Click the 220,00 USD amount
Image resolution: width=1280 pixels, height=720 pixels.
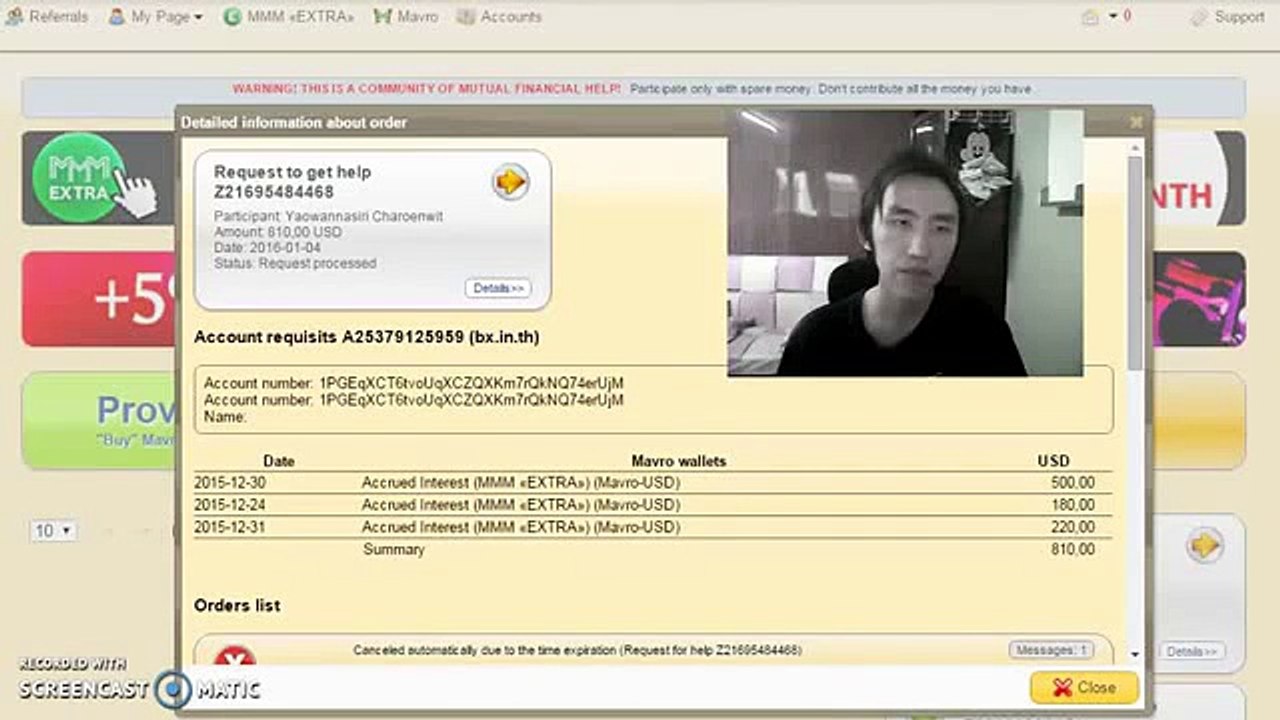click(x=1071, y=527)
